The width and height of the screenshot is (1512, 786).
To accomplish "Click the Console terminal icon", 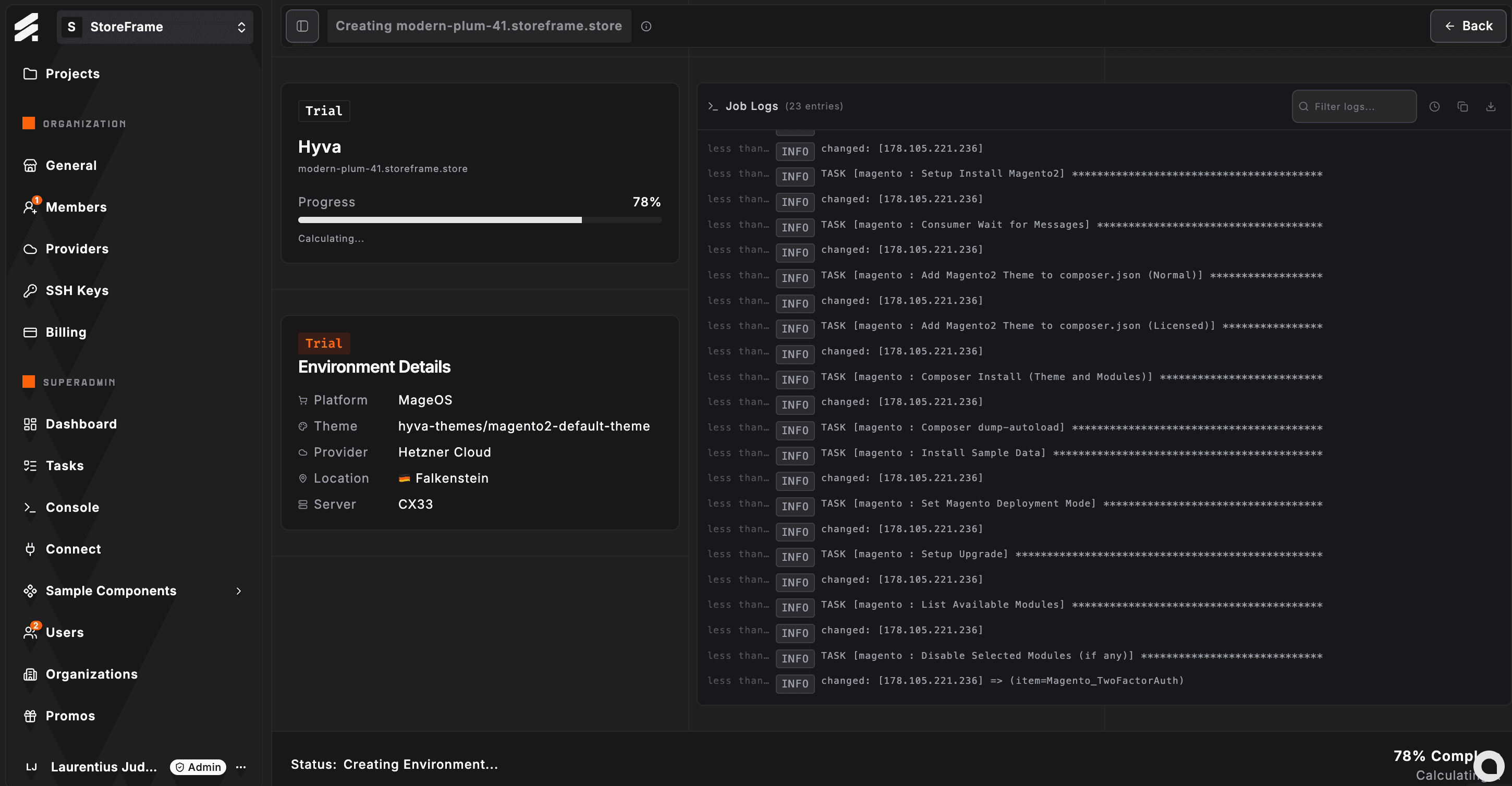I will 30,507.
